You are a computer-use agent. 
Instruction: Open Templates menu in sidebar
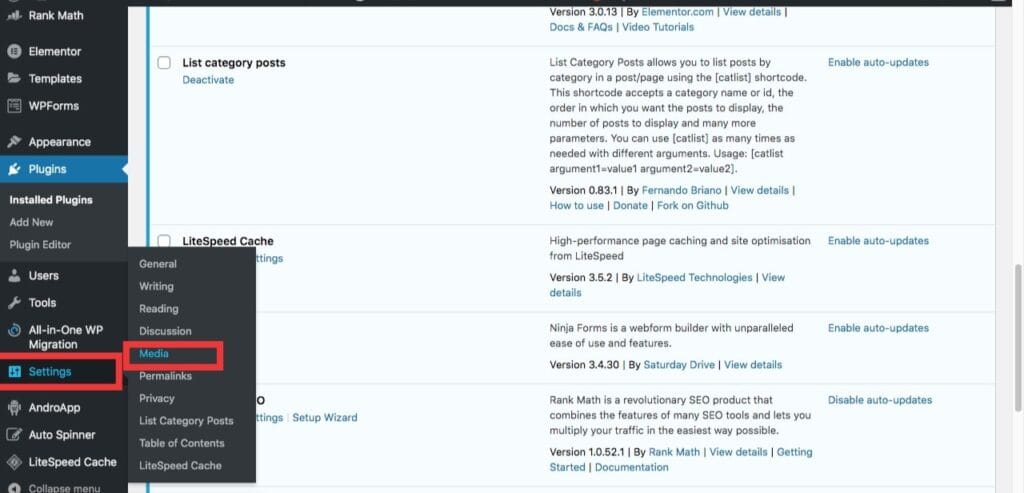click(x=56, y=78)
